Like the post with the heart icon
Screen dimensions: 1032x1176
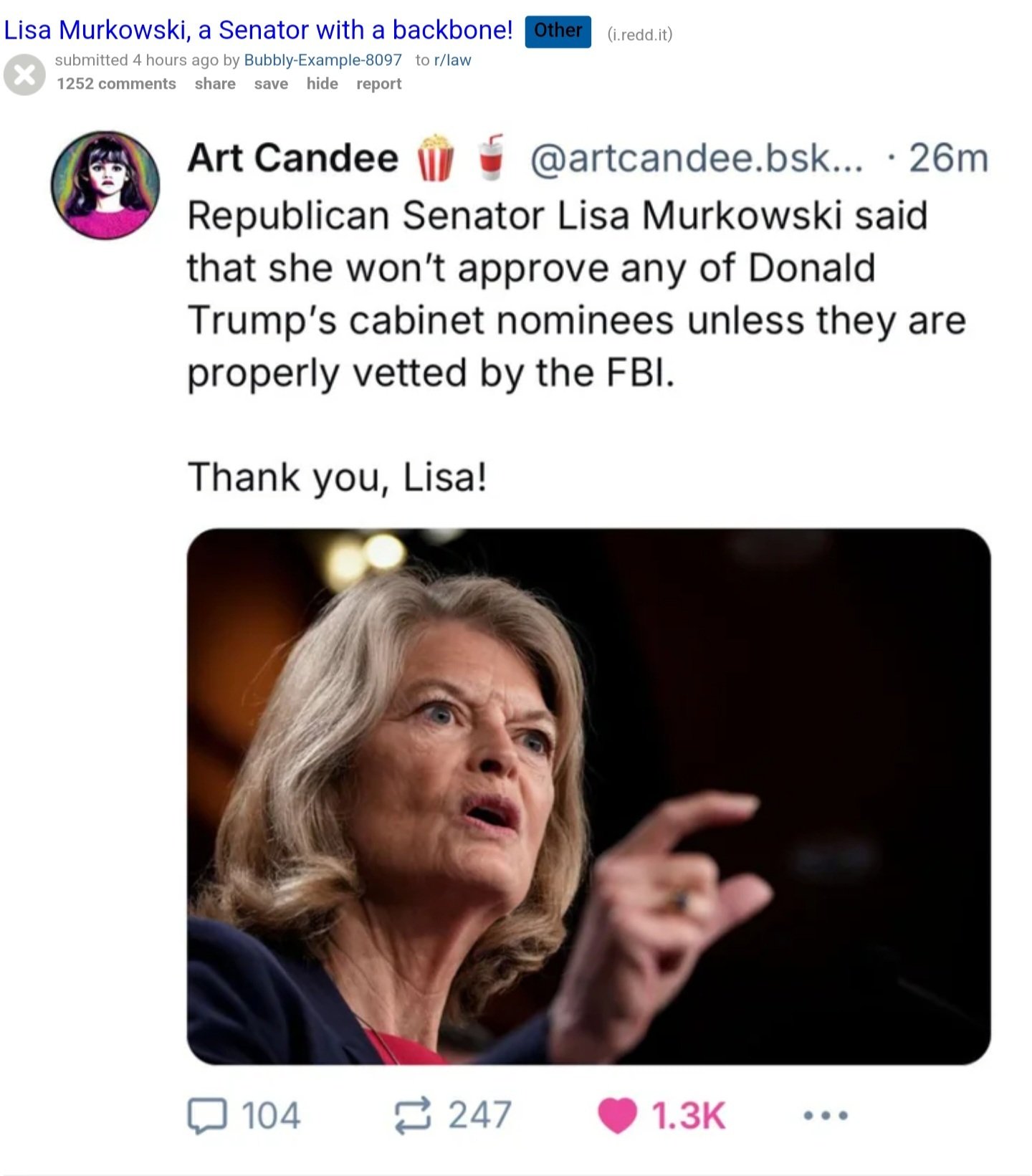pos(617,1115)
